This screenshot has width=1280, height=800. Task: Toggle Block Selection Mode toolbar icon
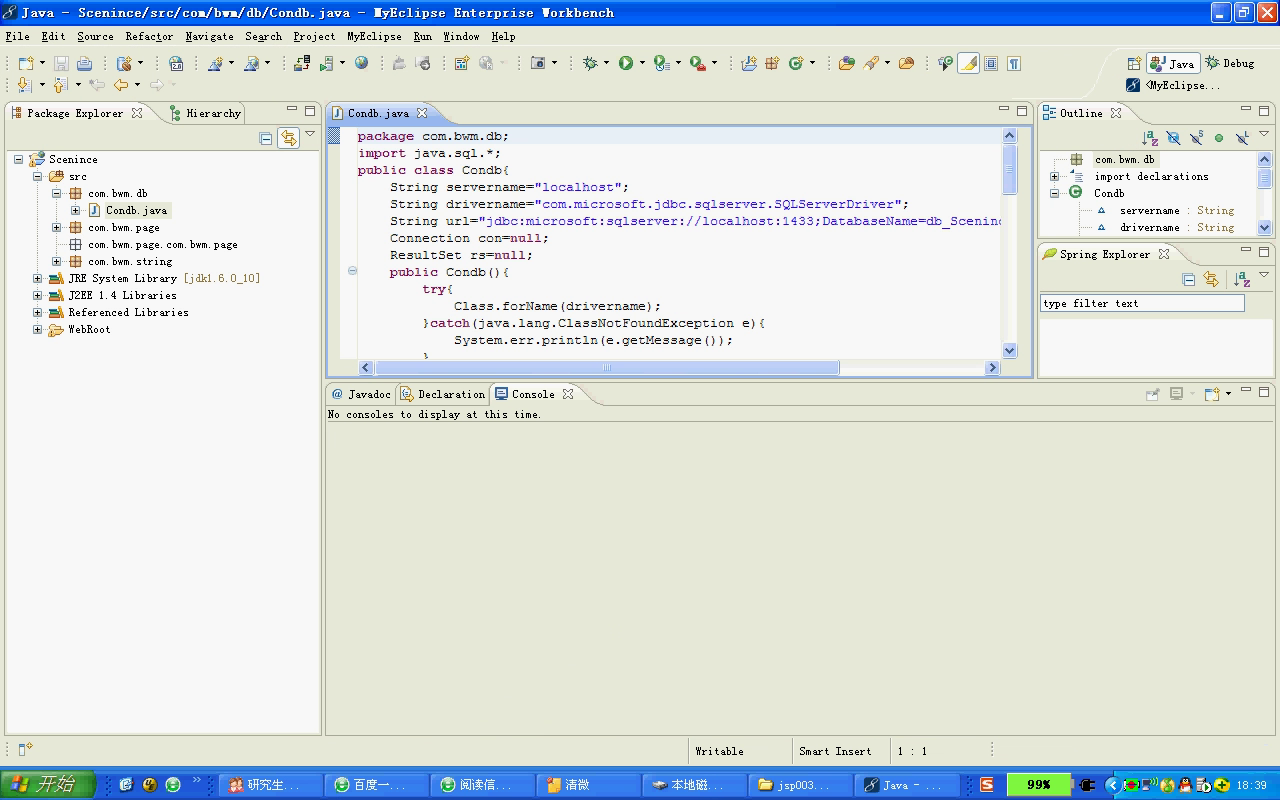point(991,63)
